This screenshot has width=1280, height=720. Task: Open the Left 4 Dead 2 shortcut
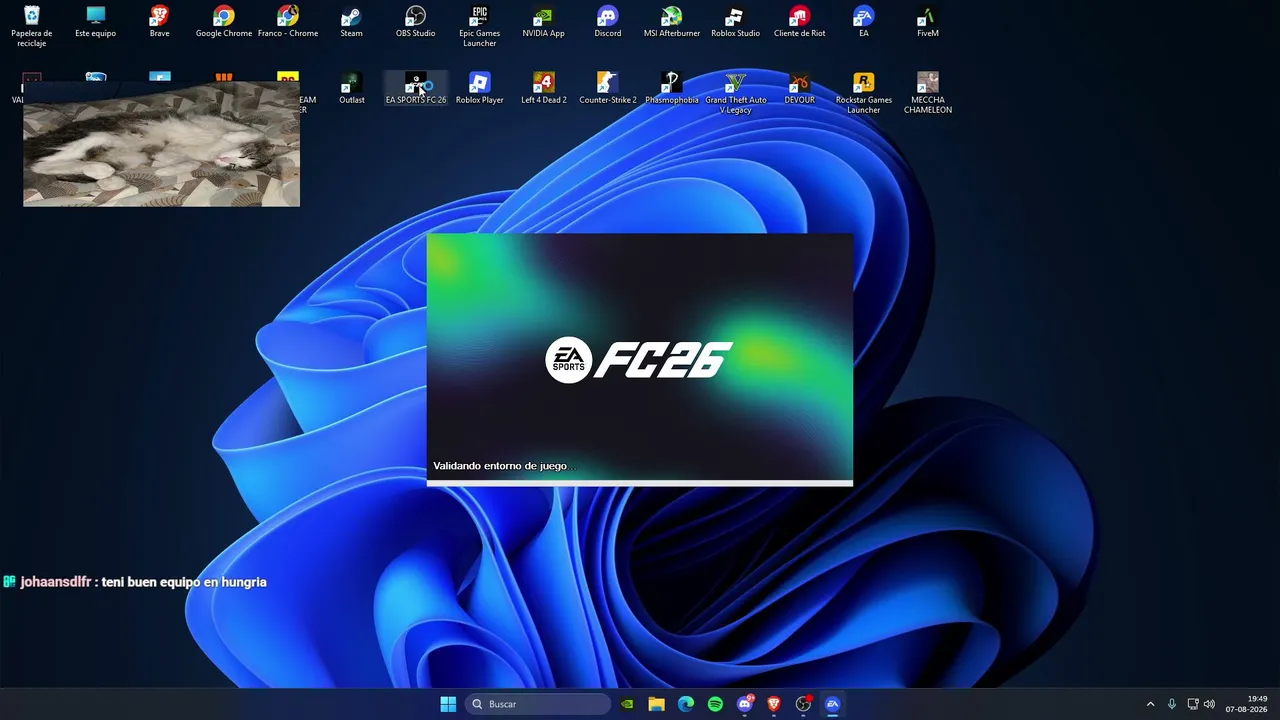(544, 88)
